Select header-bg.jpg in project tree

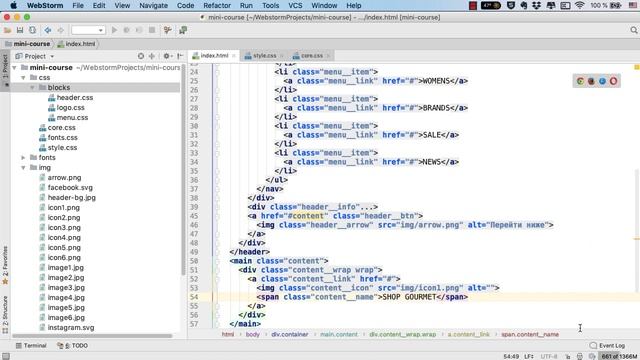pos(67,198)
